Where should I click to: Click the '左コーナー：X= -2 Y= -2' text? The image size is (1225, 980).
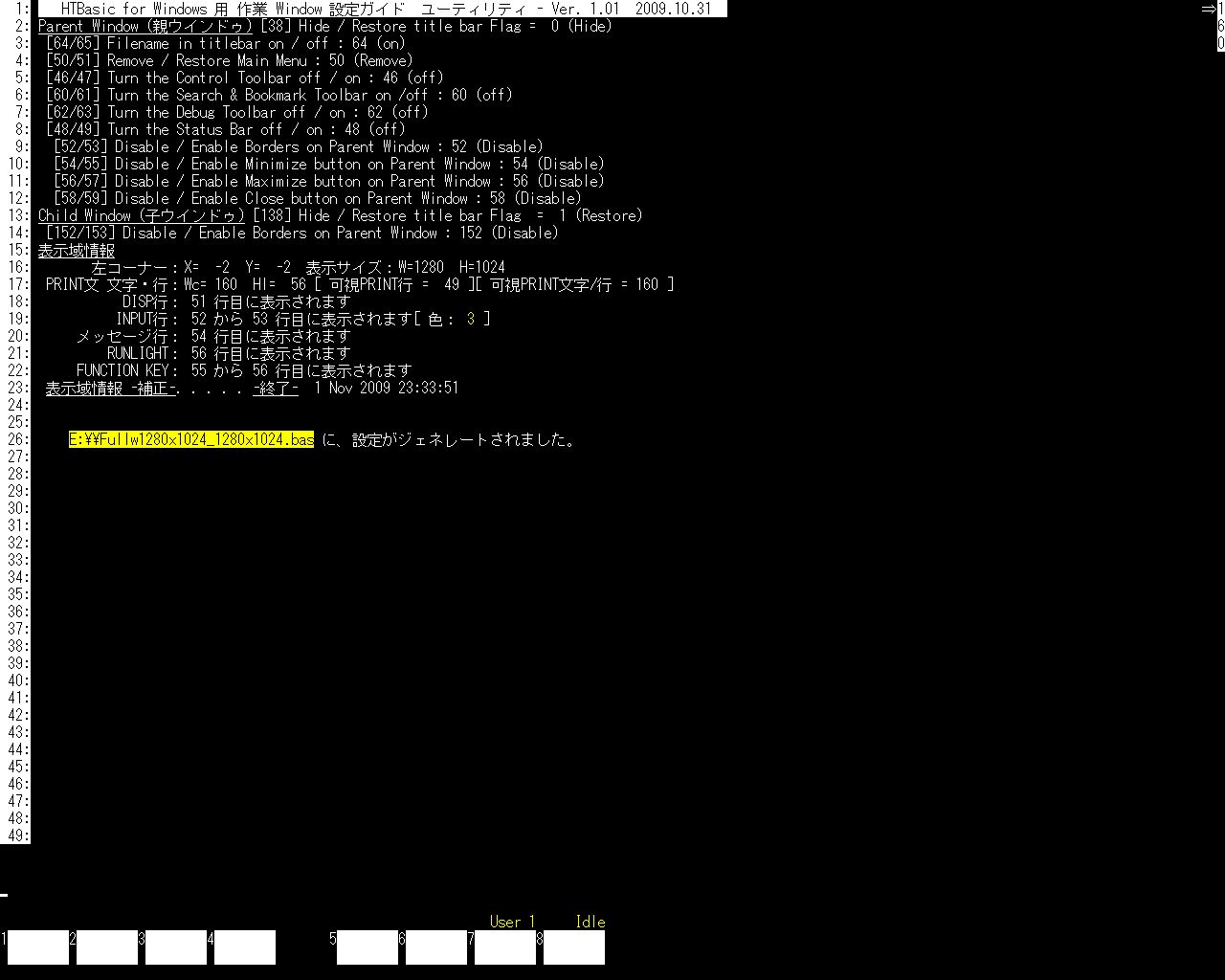191,267
